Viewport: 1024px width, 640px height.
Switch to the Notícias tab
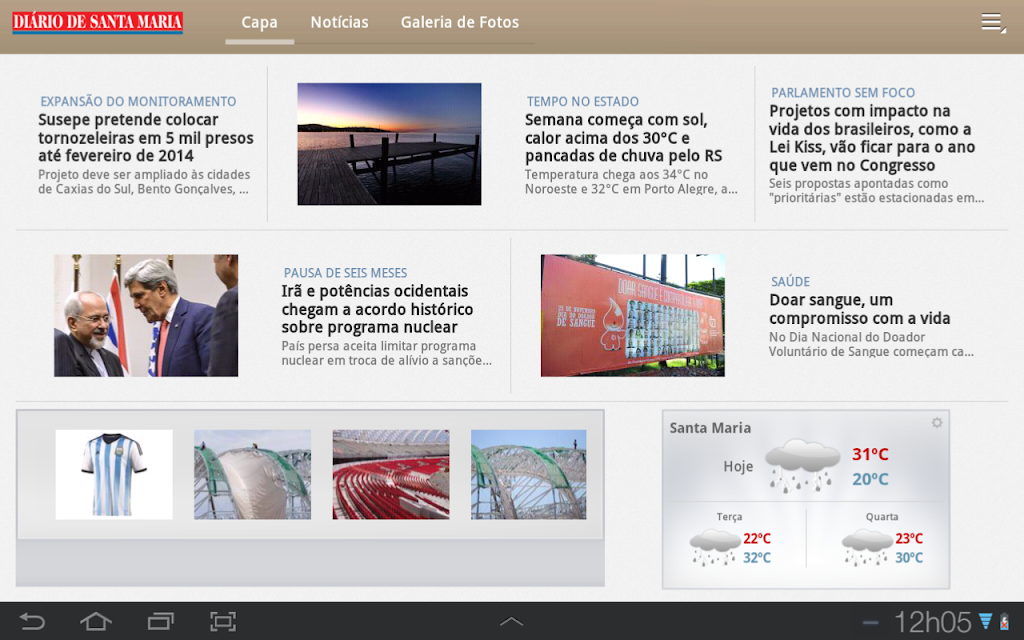point(339,22)
